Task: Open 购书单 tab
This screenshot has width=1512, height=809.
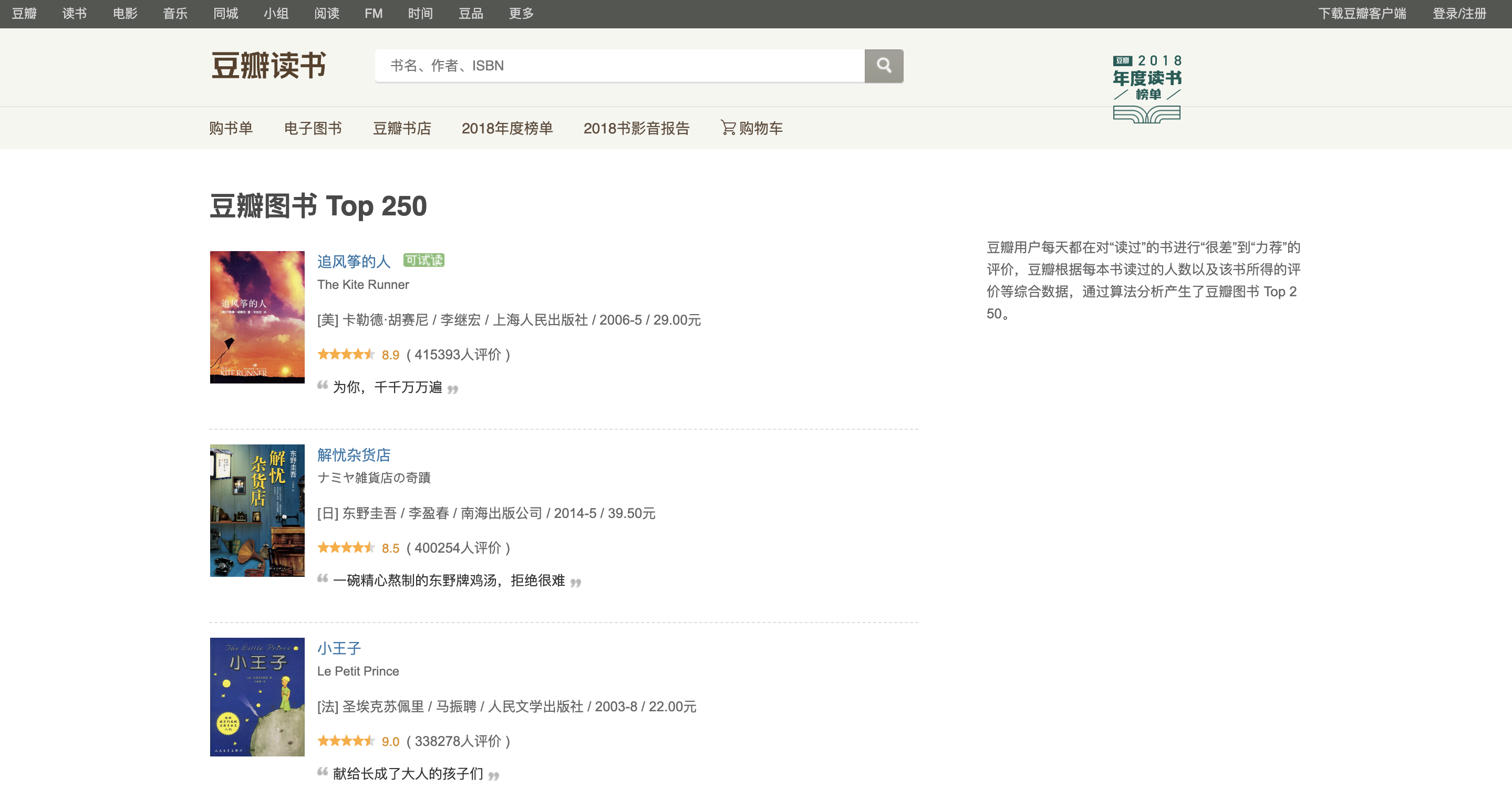Action: 231,128
